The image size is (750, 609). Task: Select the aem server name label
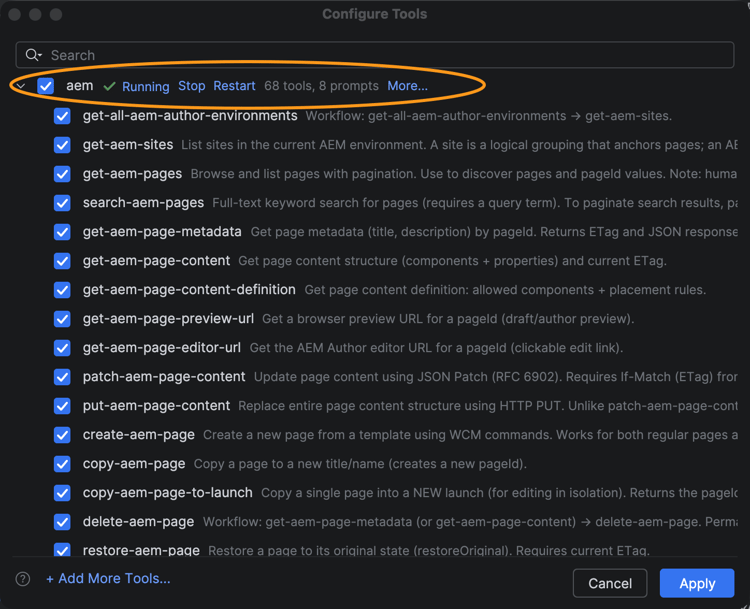pos(79,86)
